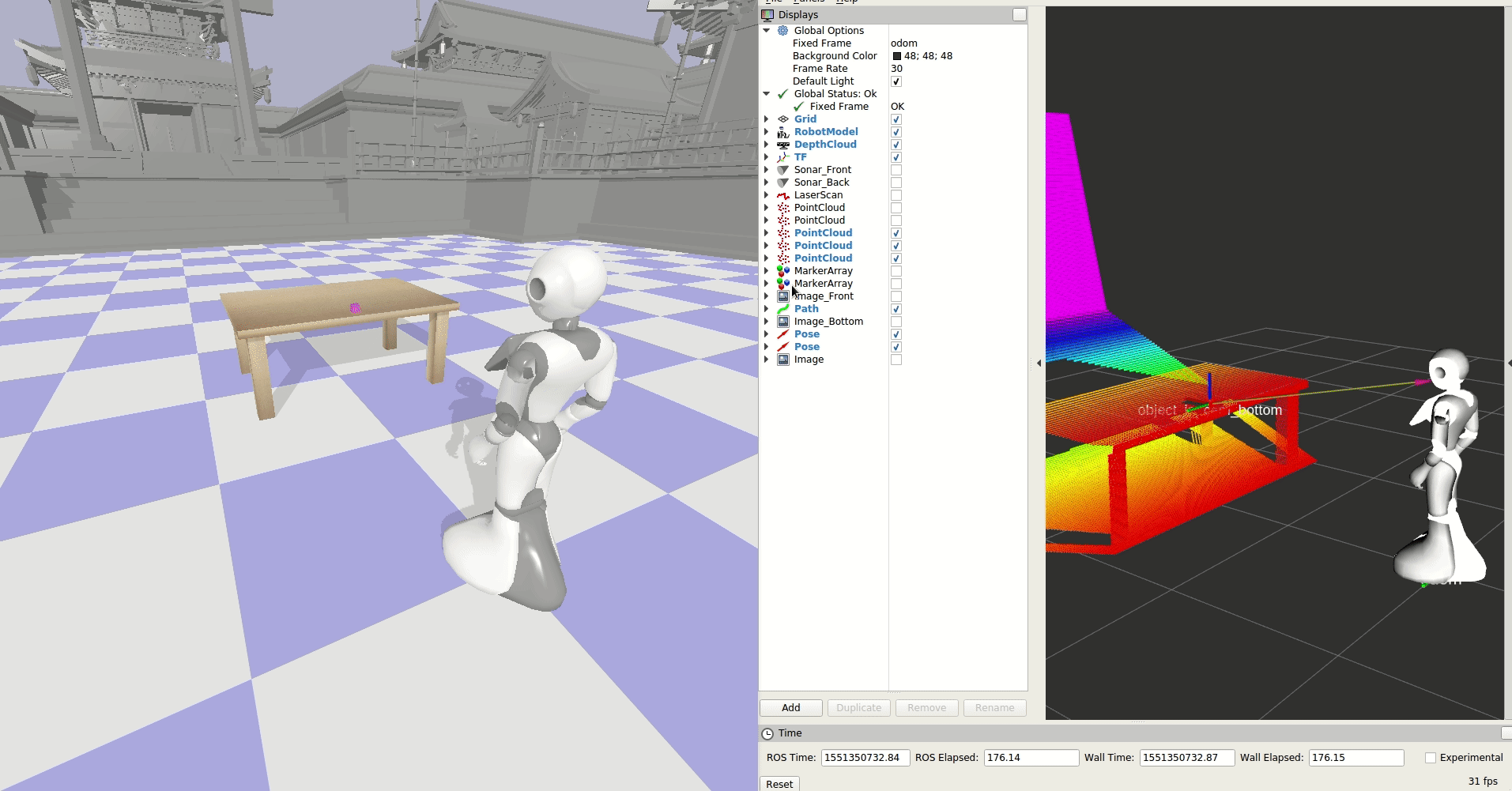The width and height of the screenshot is (1512, 791).
Task: Click the RobotModel display icon
Action: (782, 131)
